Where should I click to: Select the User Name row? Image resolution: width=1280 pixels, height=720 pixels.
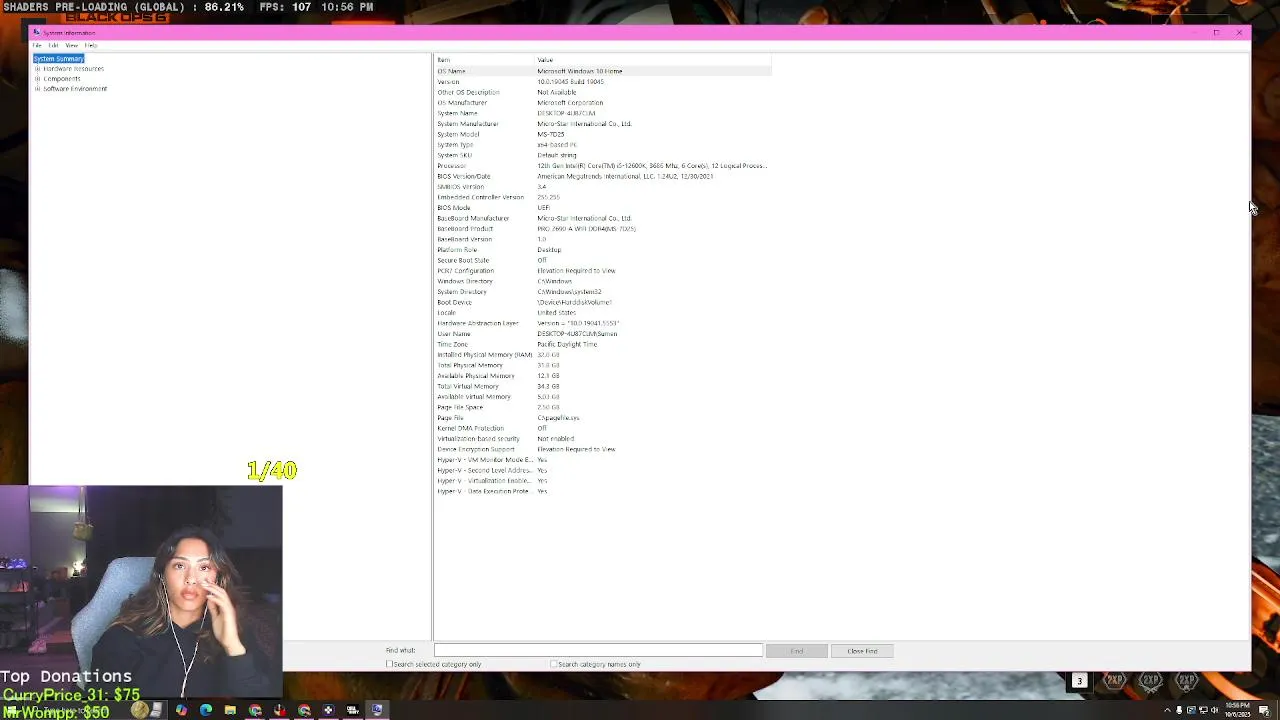pyautogui.click(x=603, y=334)
